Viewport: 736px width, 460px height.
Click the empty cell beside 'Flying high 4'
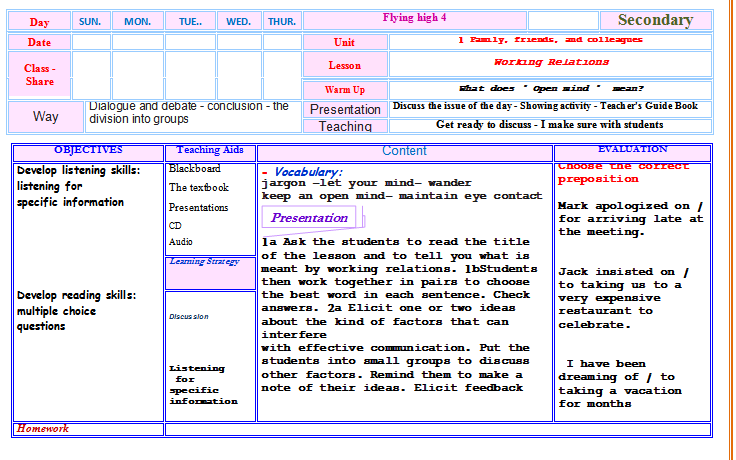563,21
